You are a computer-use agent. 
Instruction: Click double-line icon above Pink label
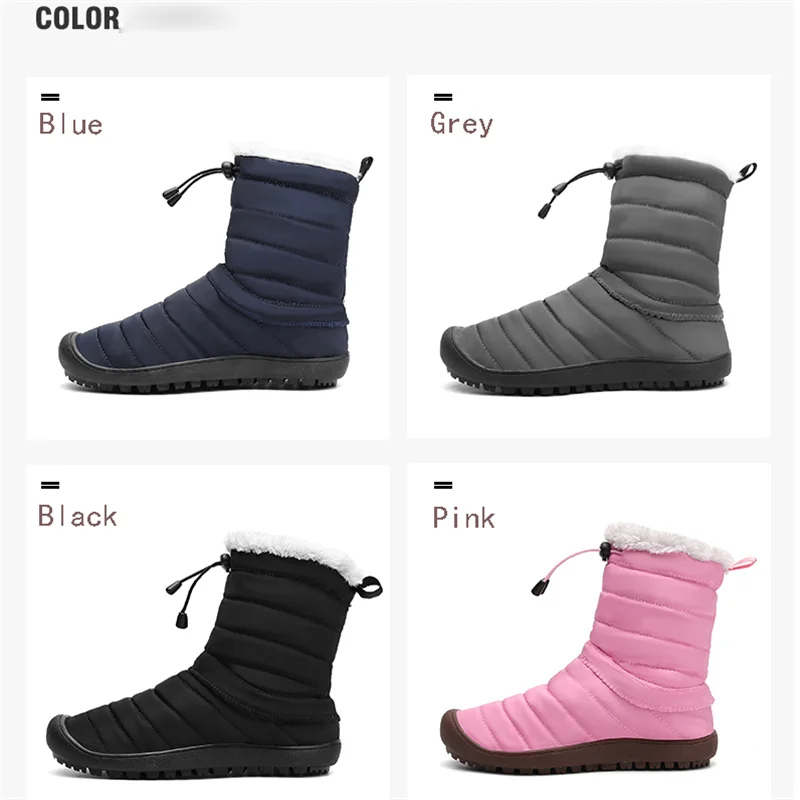[x=443, y=485]
